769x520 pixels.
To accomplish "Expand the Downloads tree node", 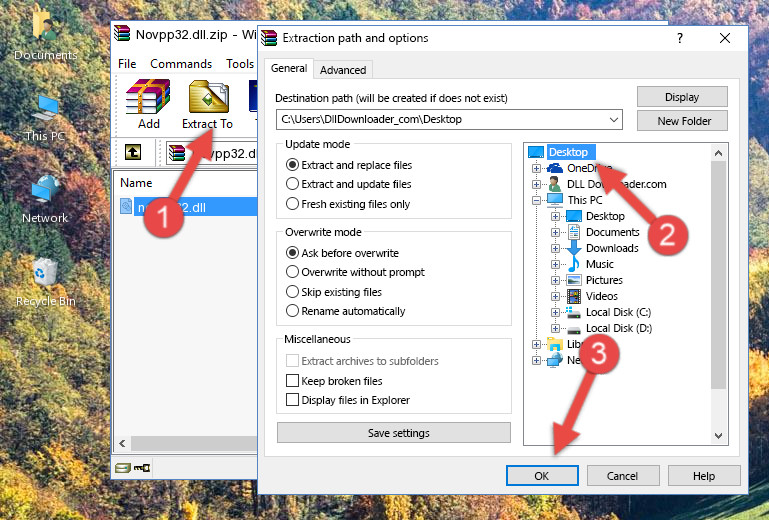I will (555, 248).
